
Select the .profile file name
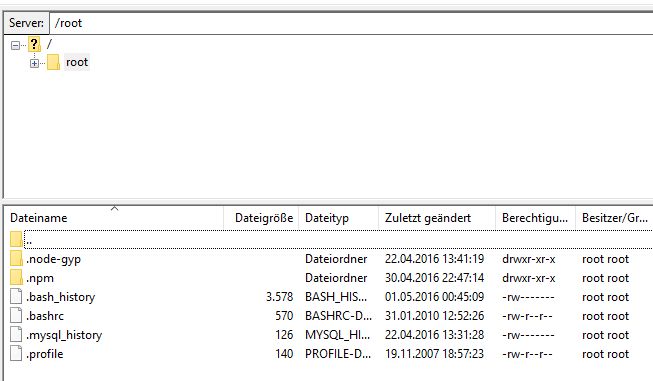[45, 354]
